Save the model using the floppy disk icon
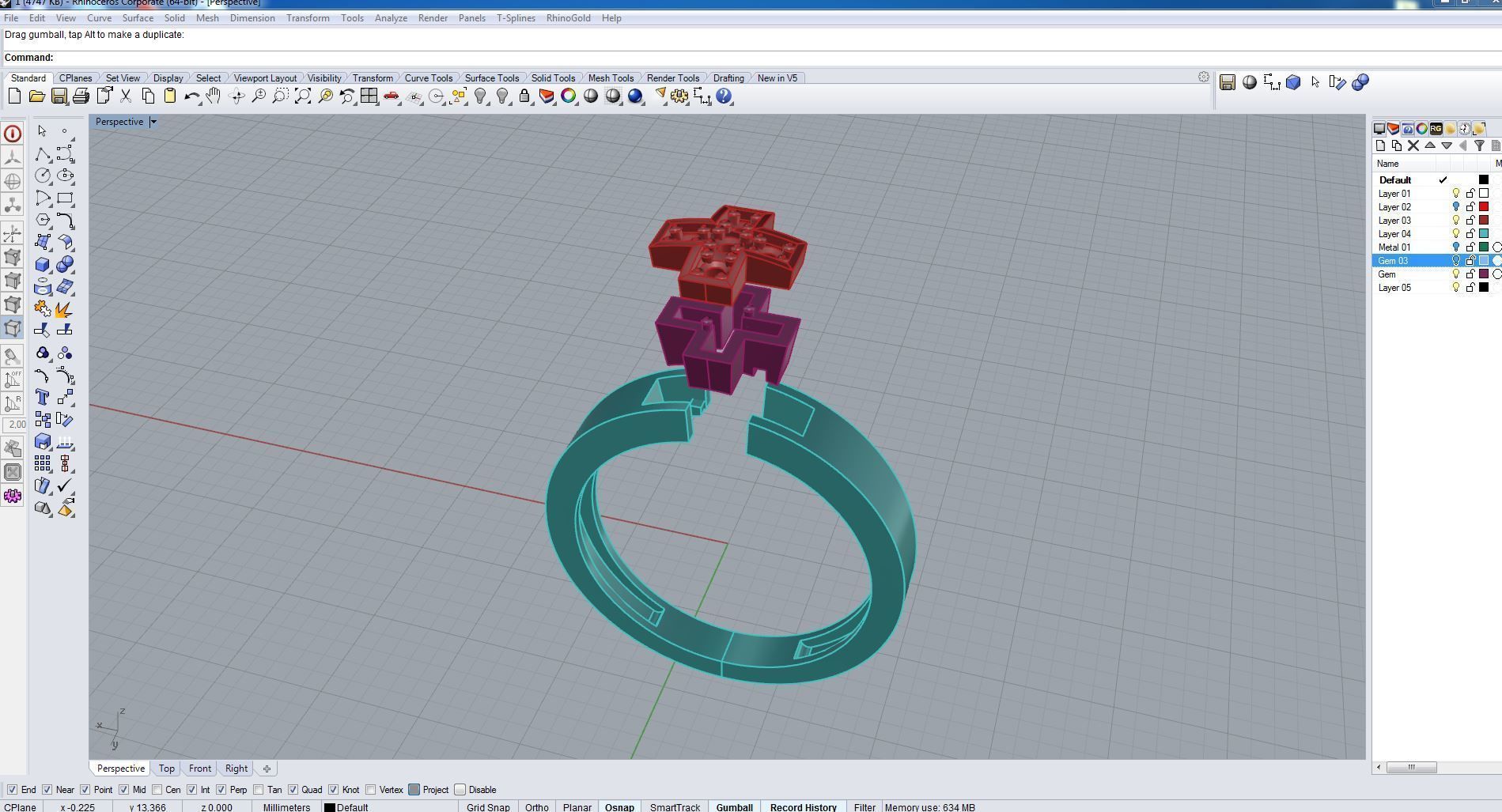 (59, 96)
